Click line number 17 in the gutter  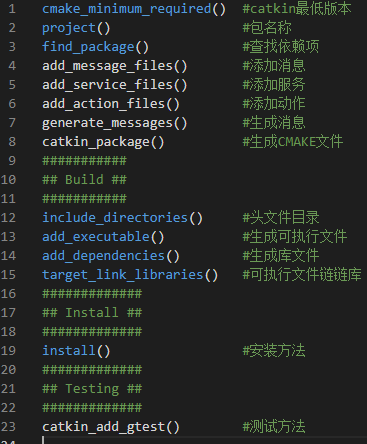click(8, 313)
